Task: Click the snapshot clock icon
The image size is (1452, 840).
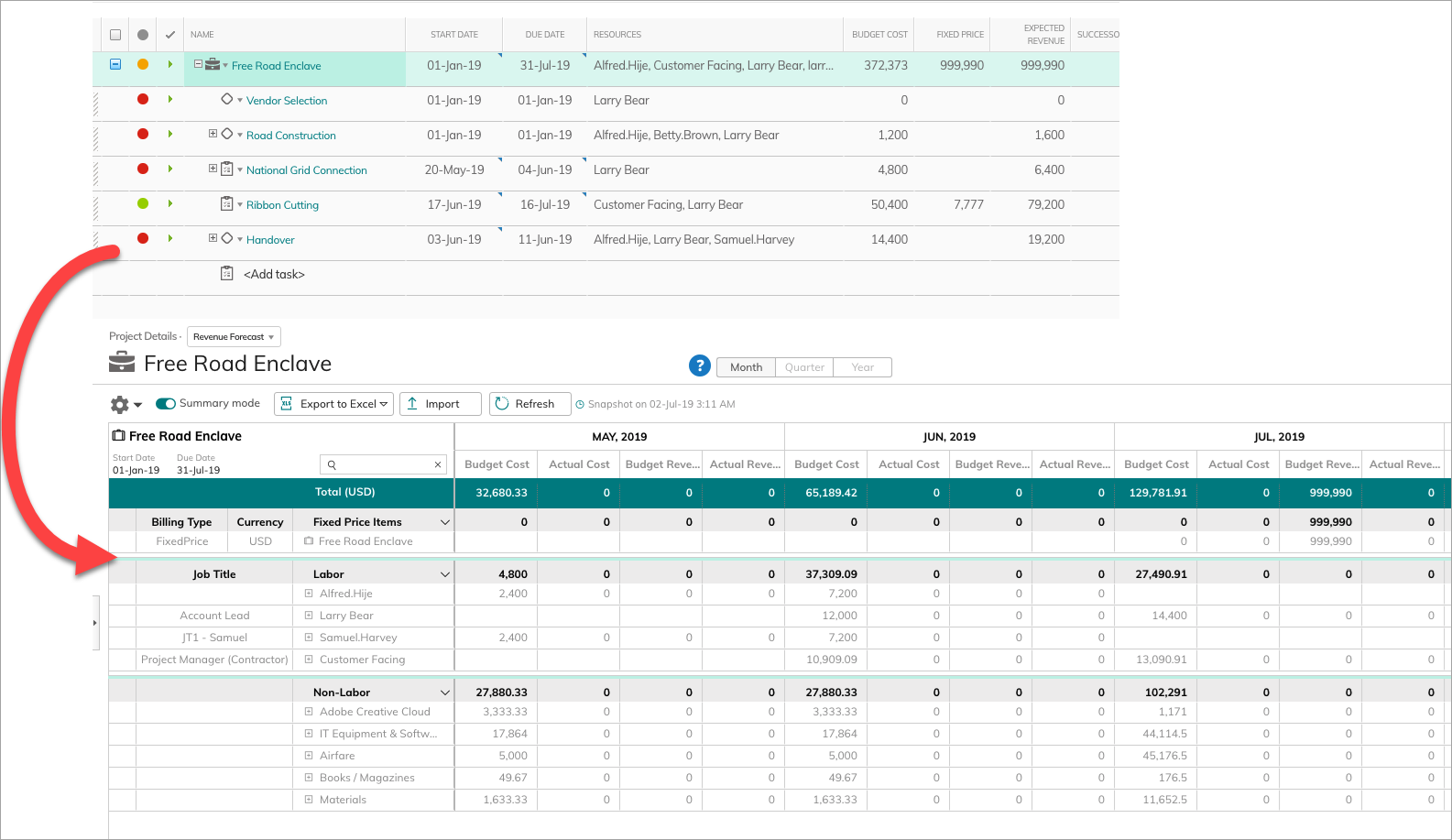Action: click(580, 404)
